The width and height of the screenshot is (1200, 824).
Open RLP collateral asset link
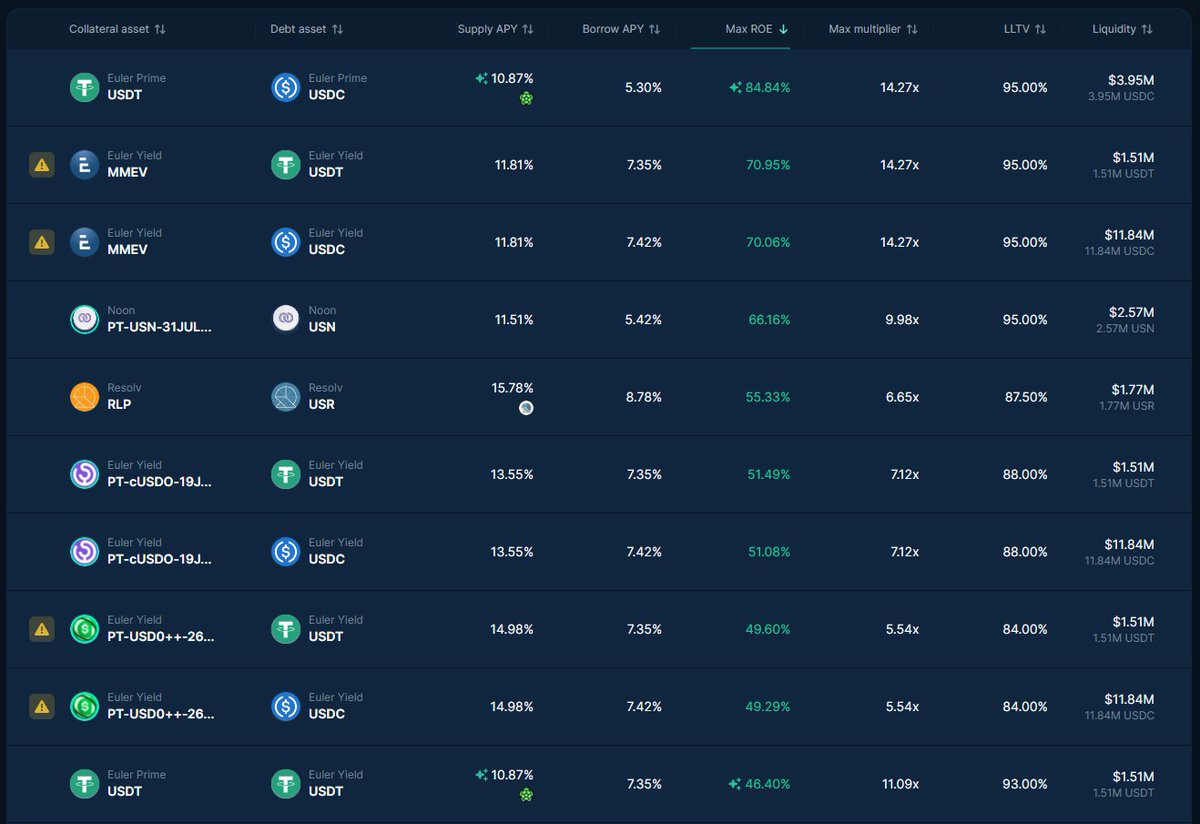119,404
